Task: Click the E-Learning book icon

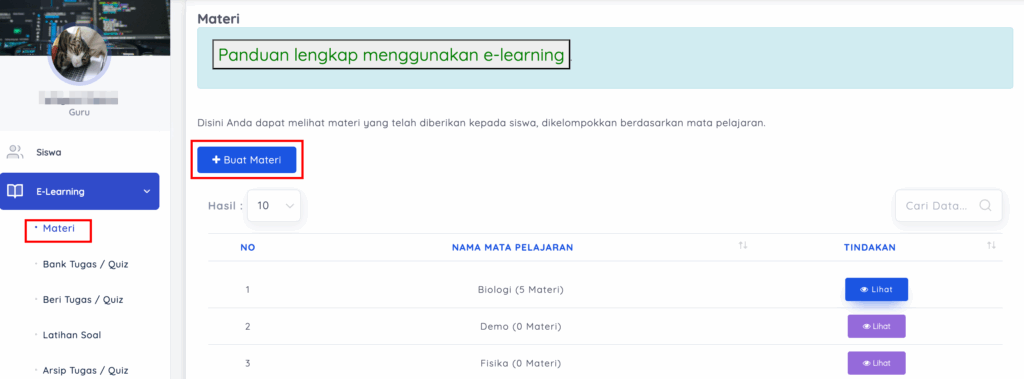Action: [14, 191]
